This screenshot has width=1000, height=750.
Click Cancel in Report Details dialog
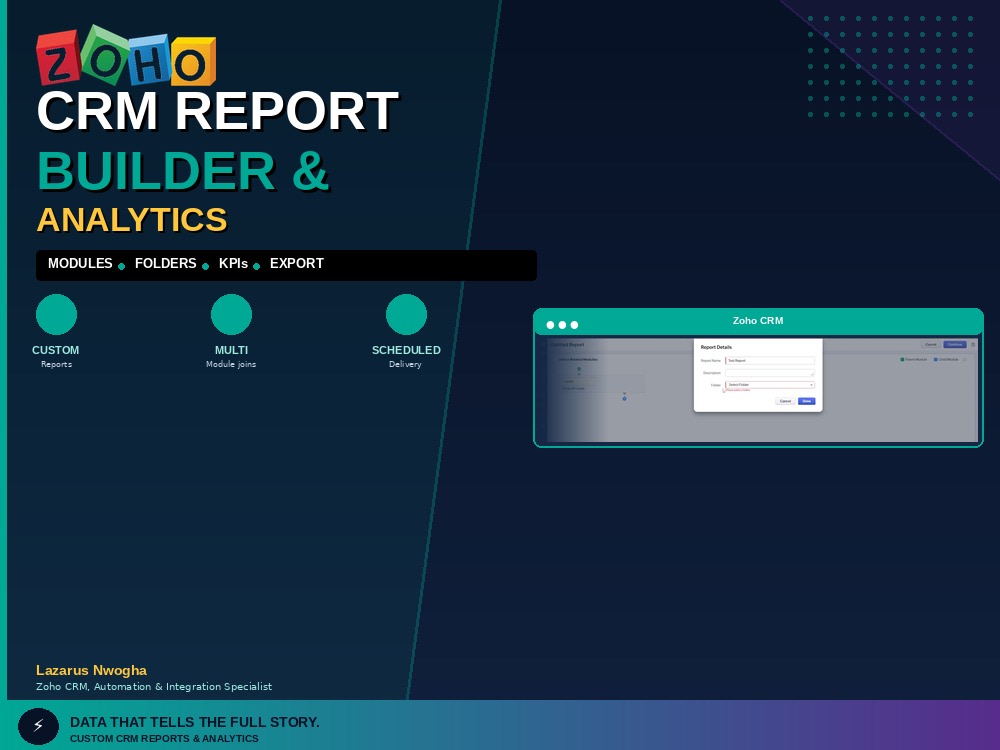(x=785, y=401)
